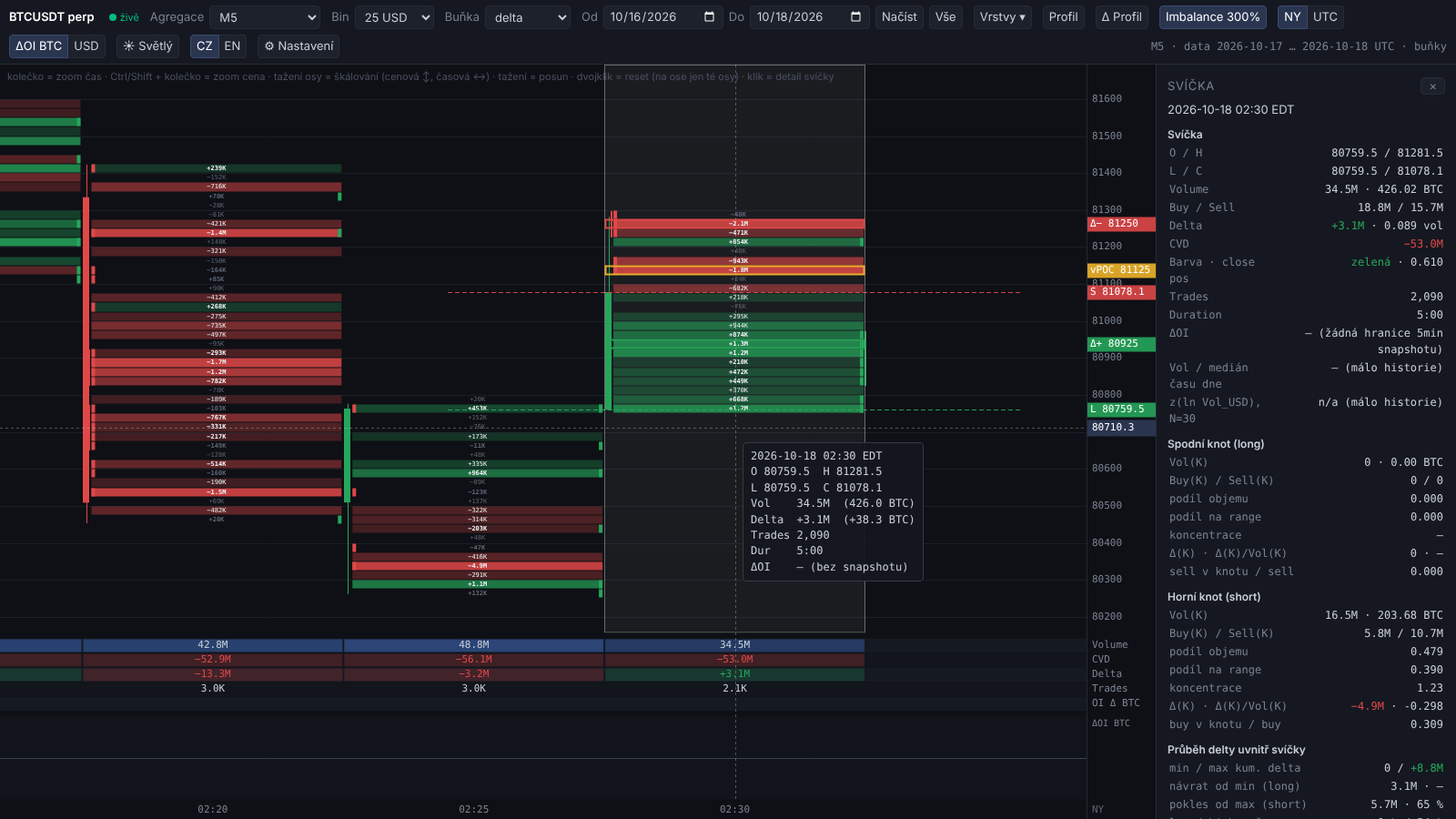This screenshot has width=1456, height=819.
Task: Click the Horní knot (short) section heading
Action: 1214,597
